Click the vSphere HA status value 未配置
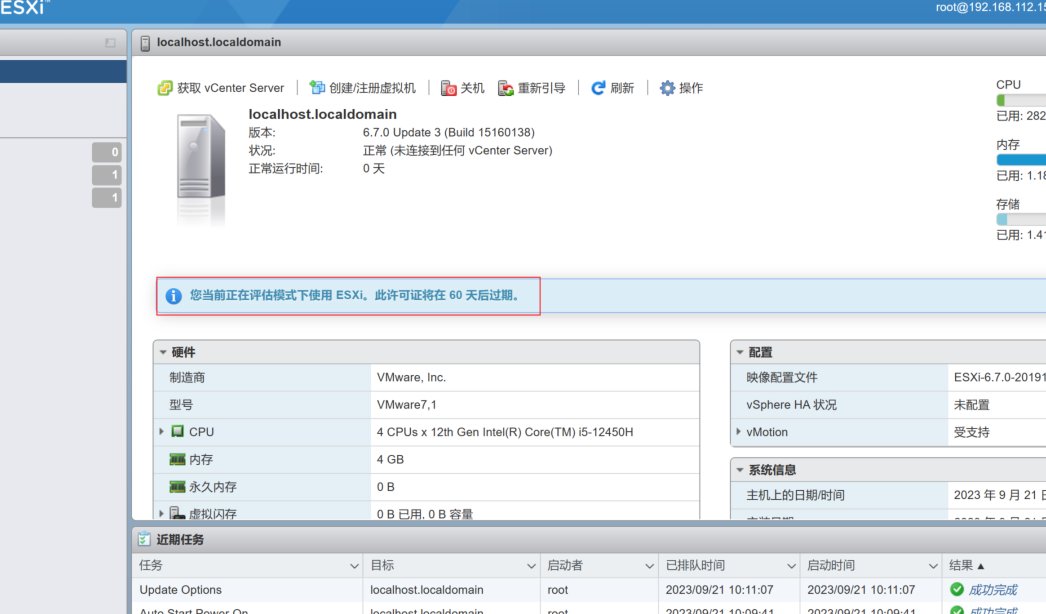This screenshot has width=1046, height=614. (x=972, y=404)
